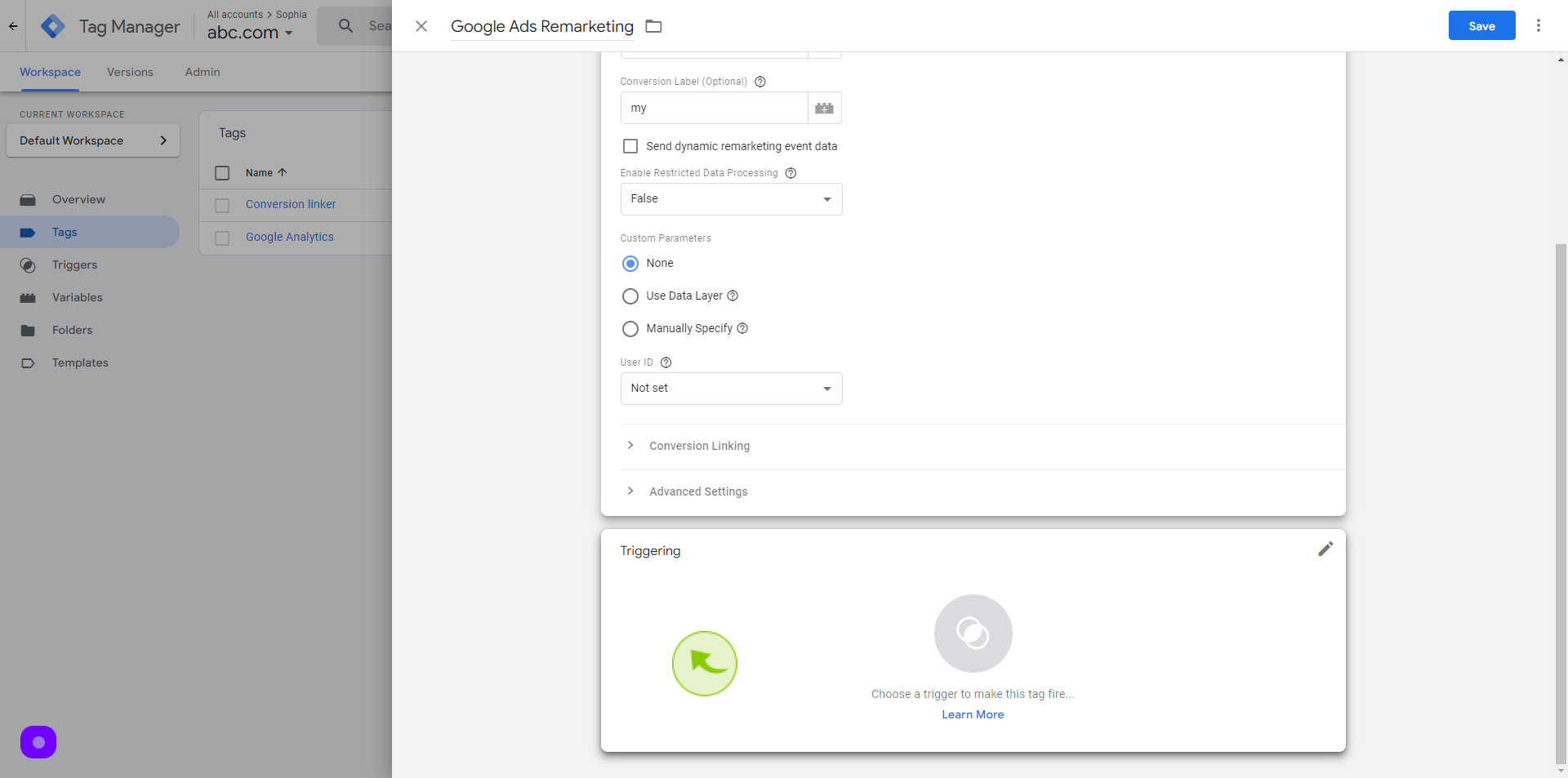
Task: Select the Manually Specify radio
Action: (630, 329)
